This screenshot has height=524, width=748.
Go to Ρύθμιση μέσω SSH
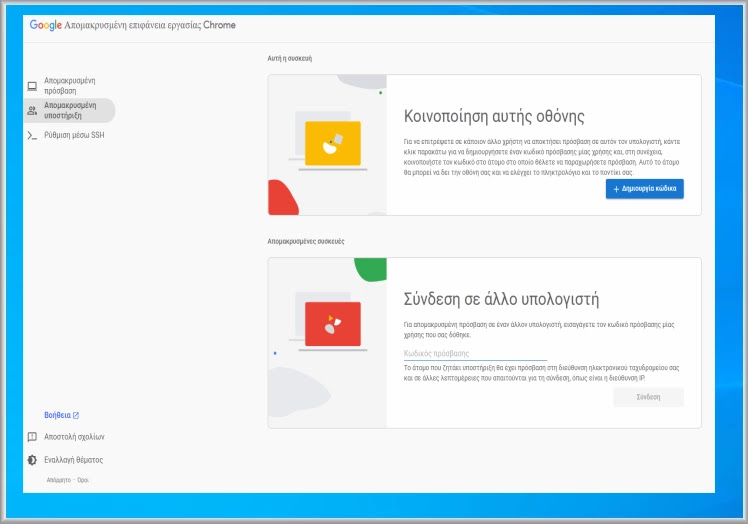coord(70,136)
